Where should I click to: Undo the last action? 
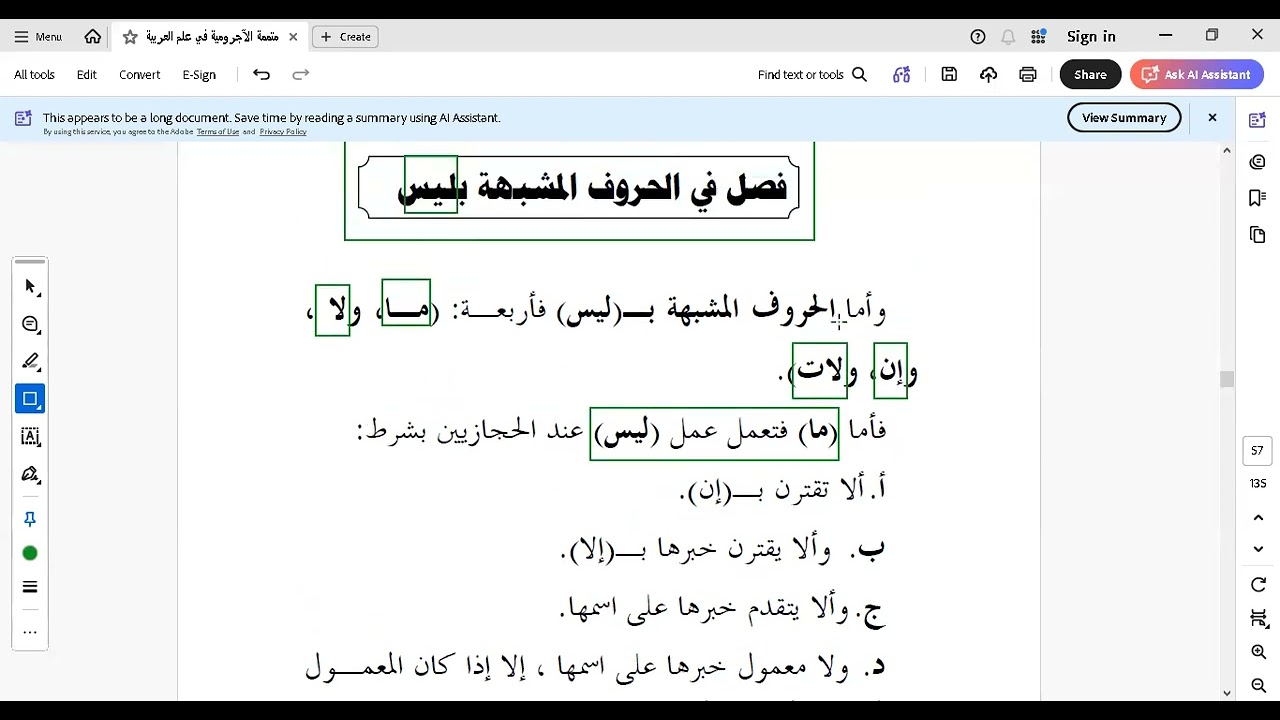pos(261,74)
